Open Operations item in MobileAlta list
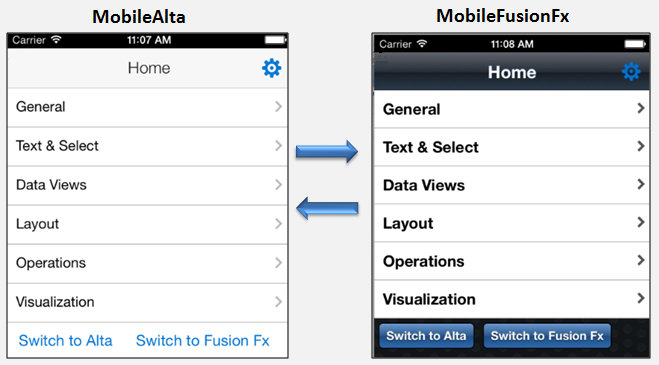The image size is (659, 365). click(x=148, y=263)
